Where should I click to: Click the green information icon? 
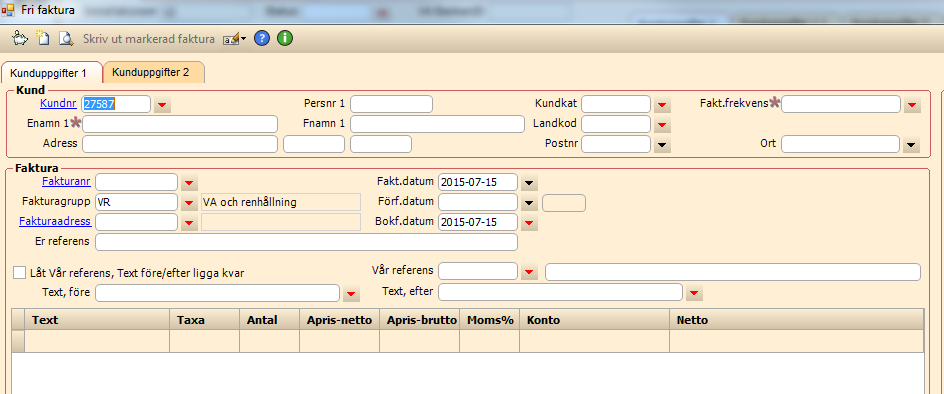285,39
